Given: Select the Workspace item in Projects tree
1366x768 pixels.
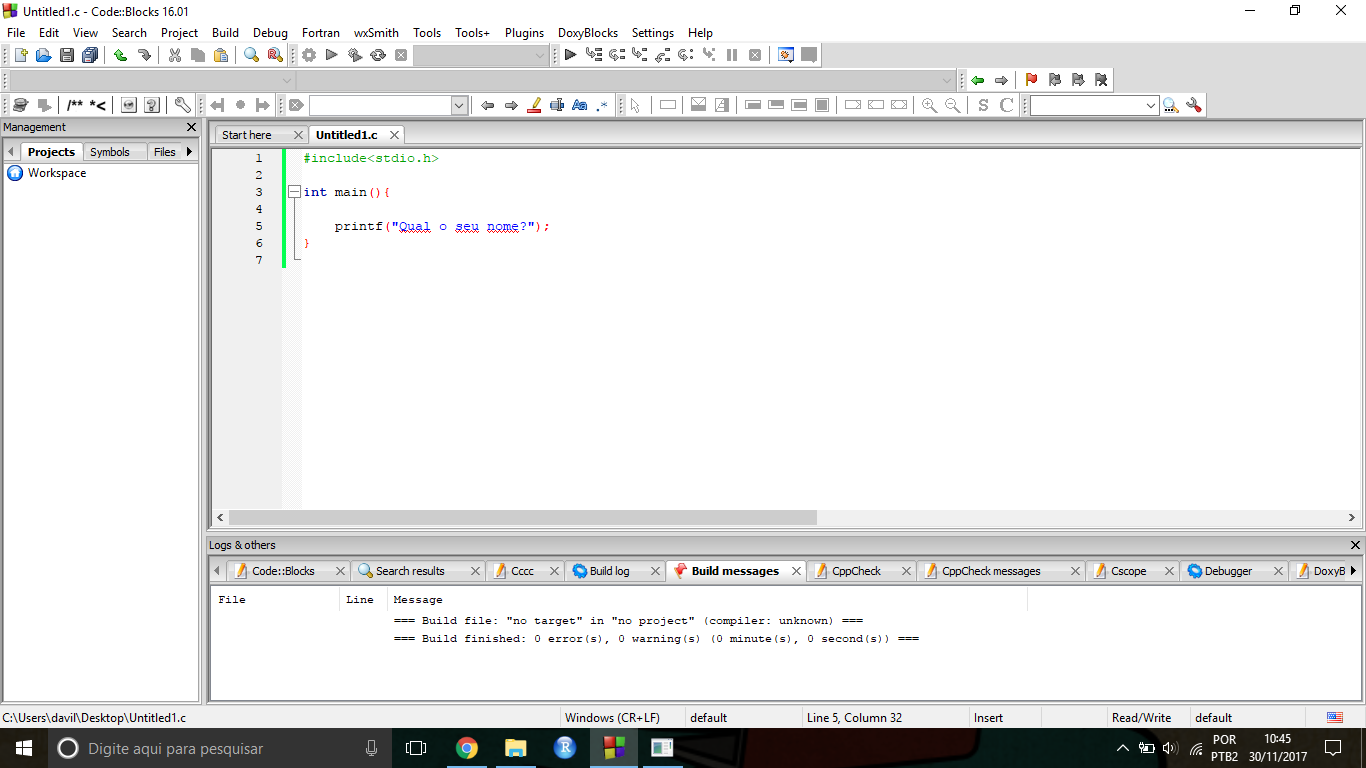Looking at the screenshot, I should coord(57,173).
